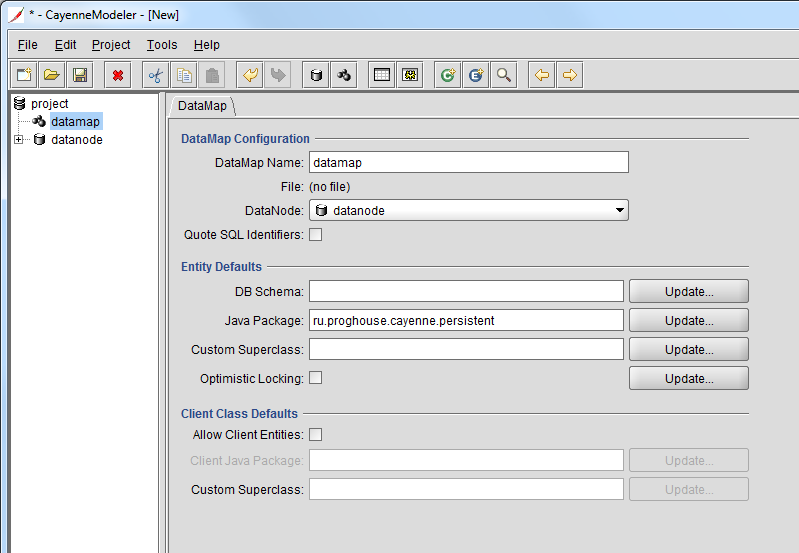Click the '(no file)' File value
The height and width of the screenshot is (553, 799).
(x=330, y=187)
